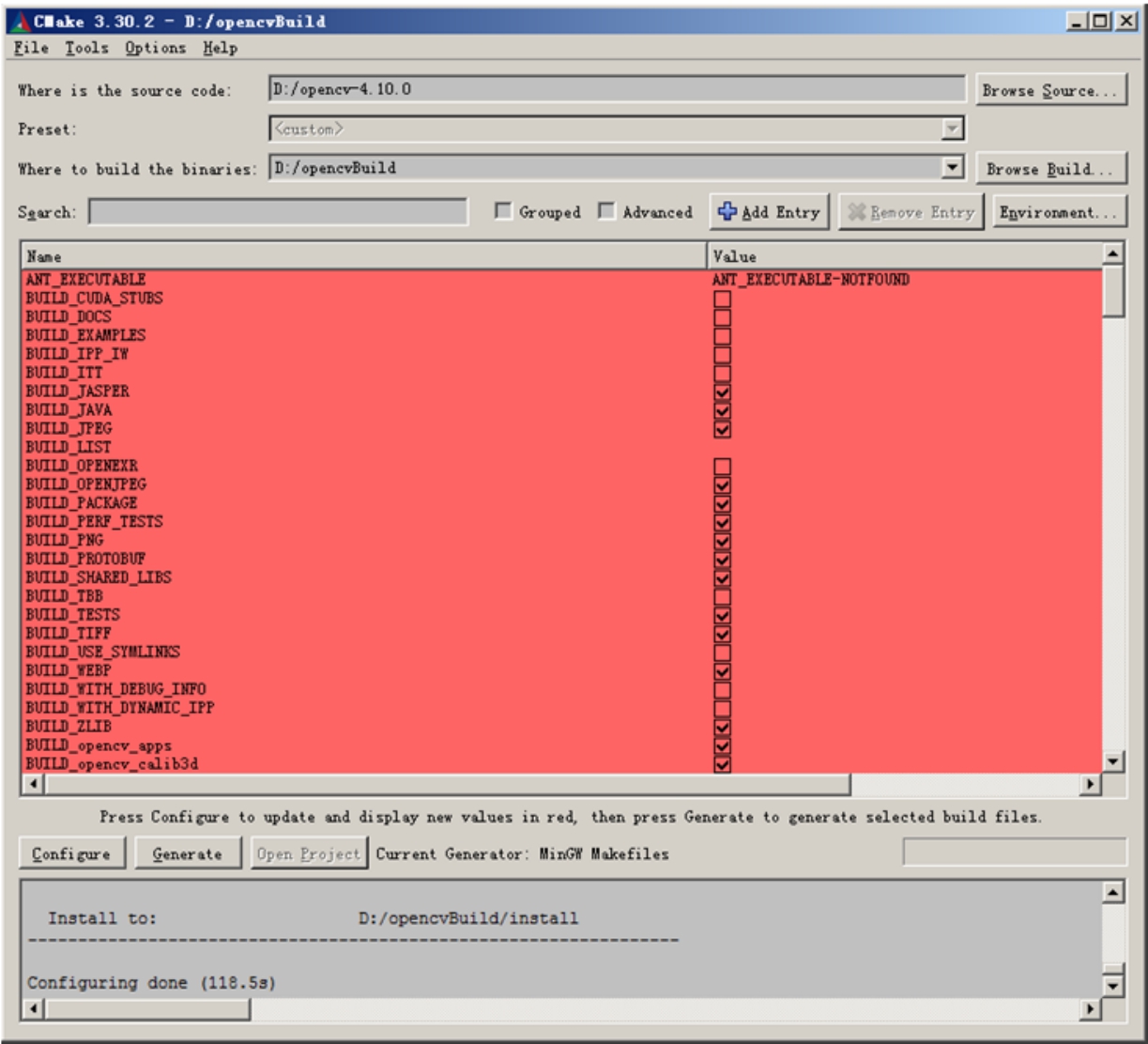1148x1044 pixels.
Task: Select the BUILD_PROTOBUF entry name
Action: point(85,559)
